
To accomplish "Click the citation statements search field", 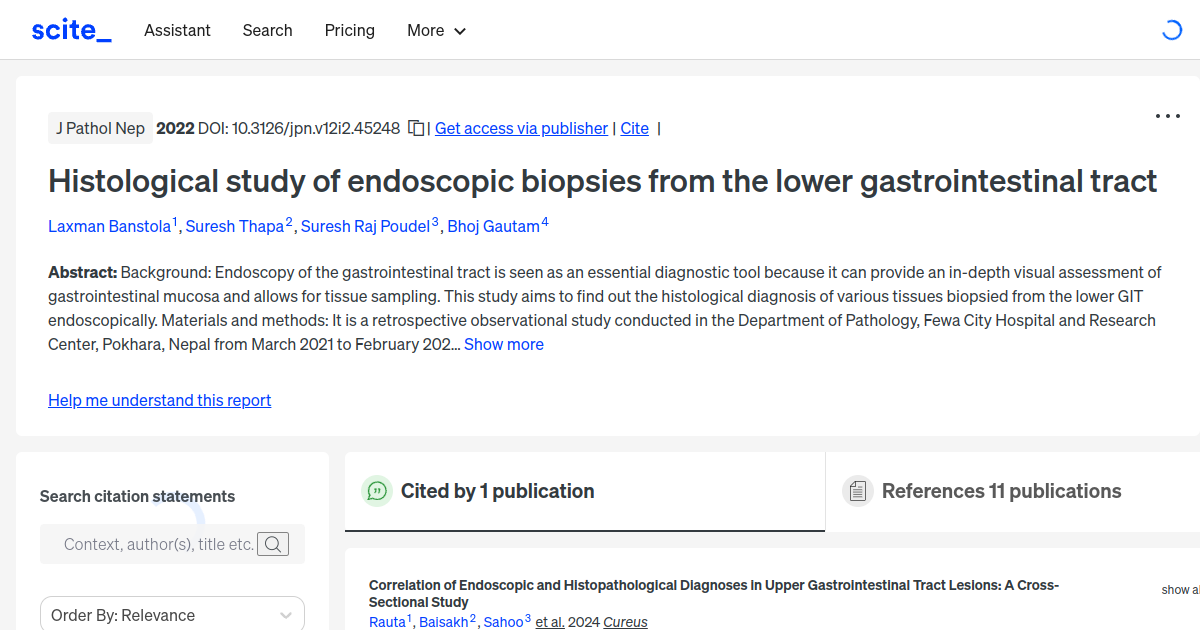I will 160,544.
